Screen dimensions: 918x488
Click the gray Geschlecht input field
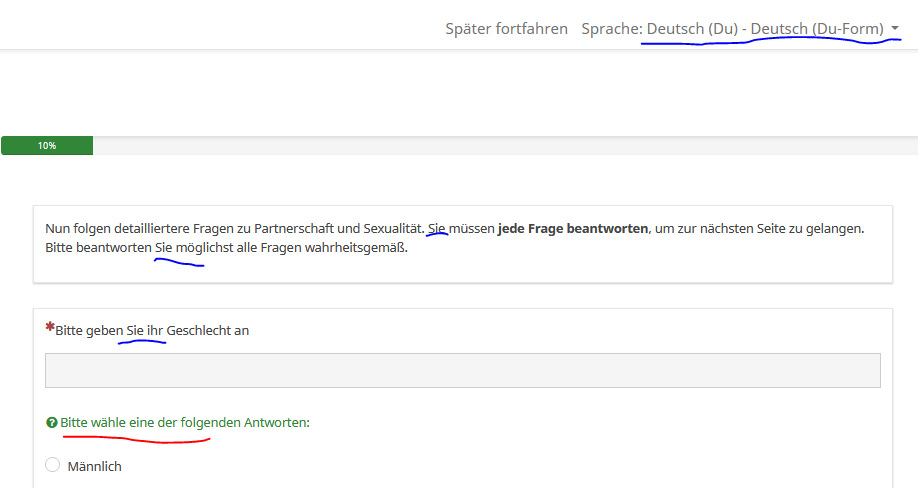(462, 370)
